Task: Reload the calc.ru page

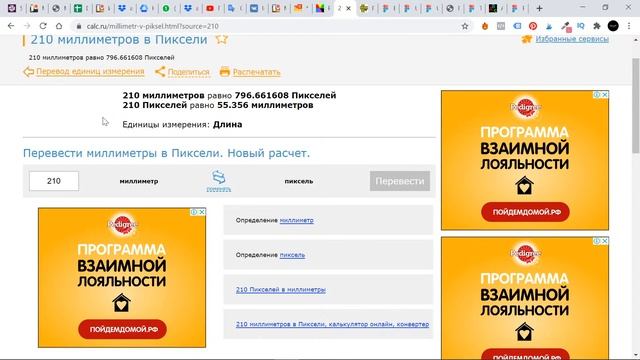Action: point(43,26)
